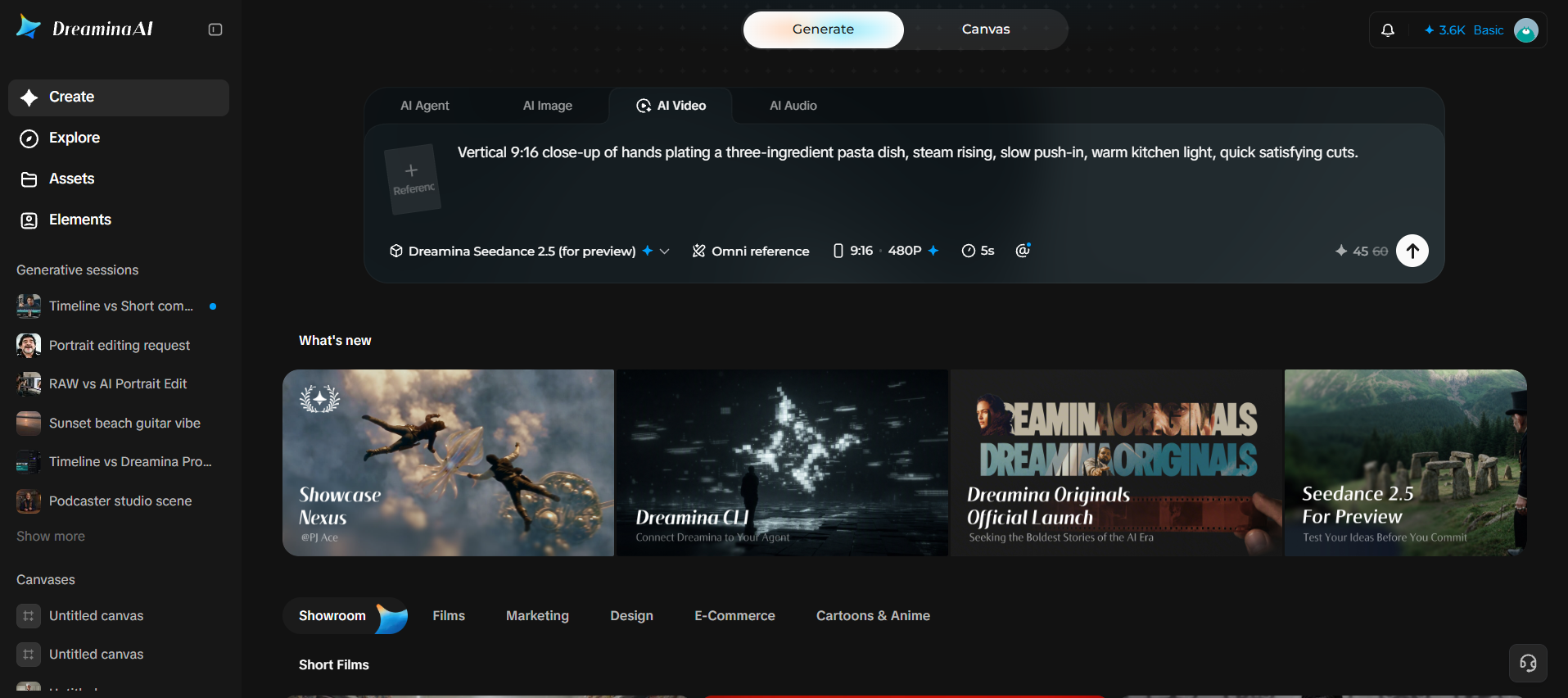Click the @ mention icon in prompt bar
The image size is (1568, 698).
1023,251
